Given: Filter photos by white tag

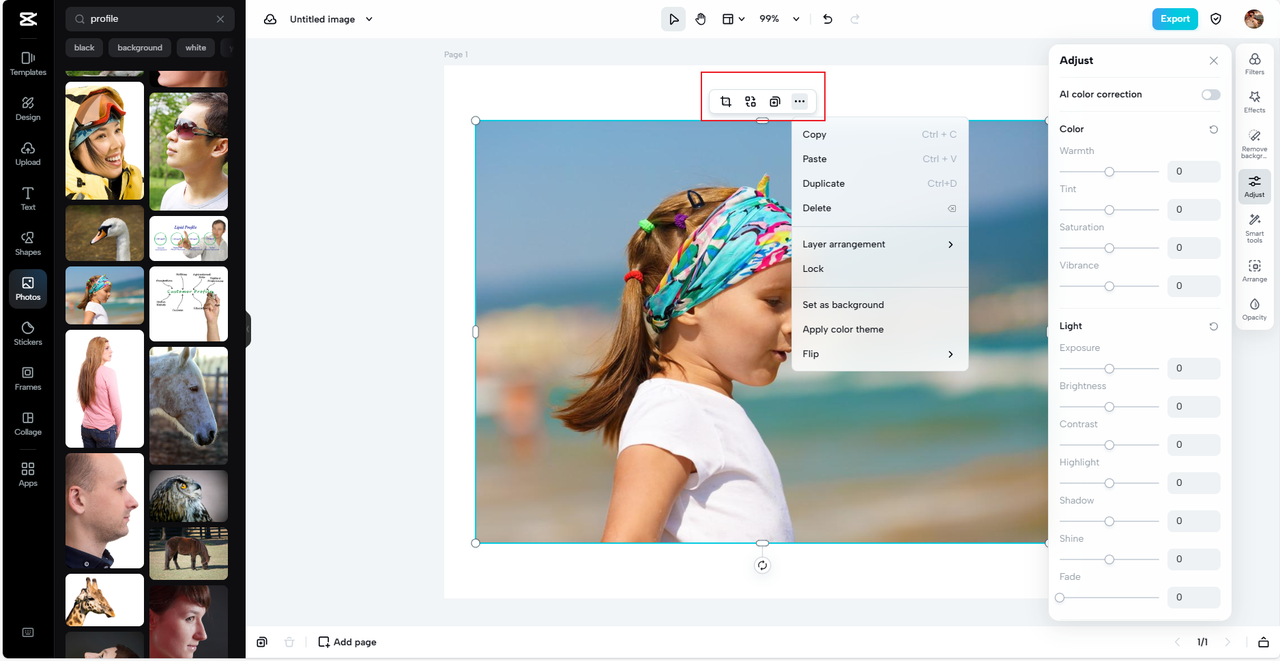Looking at the screenshot, I should [x=196, y=47].
